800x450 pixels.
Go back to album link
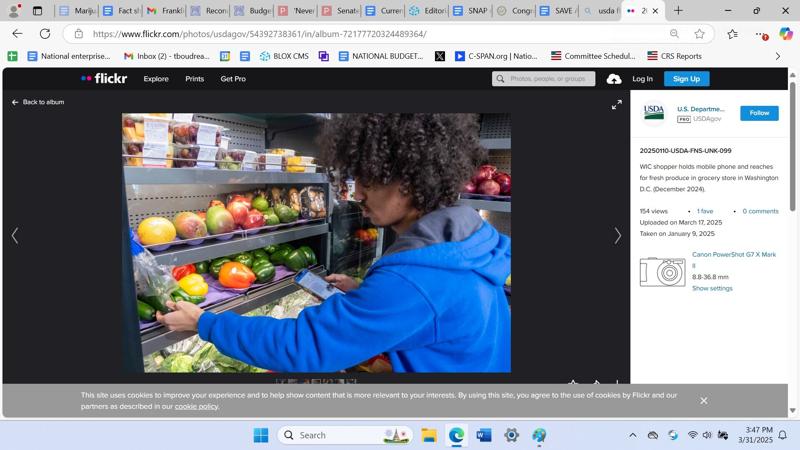tap(38, 102)
